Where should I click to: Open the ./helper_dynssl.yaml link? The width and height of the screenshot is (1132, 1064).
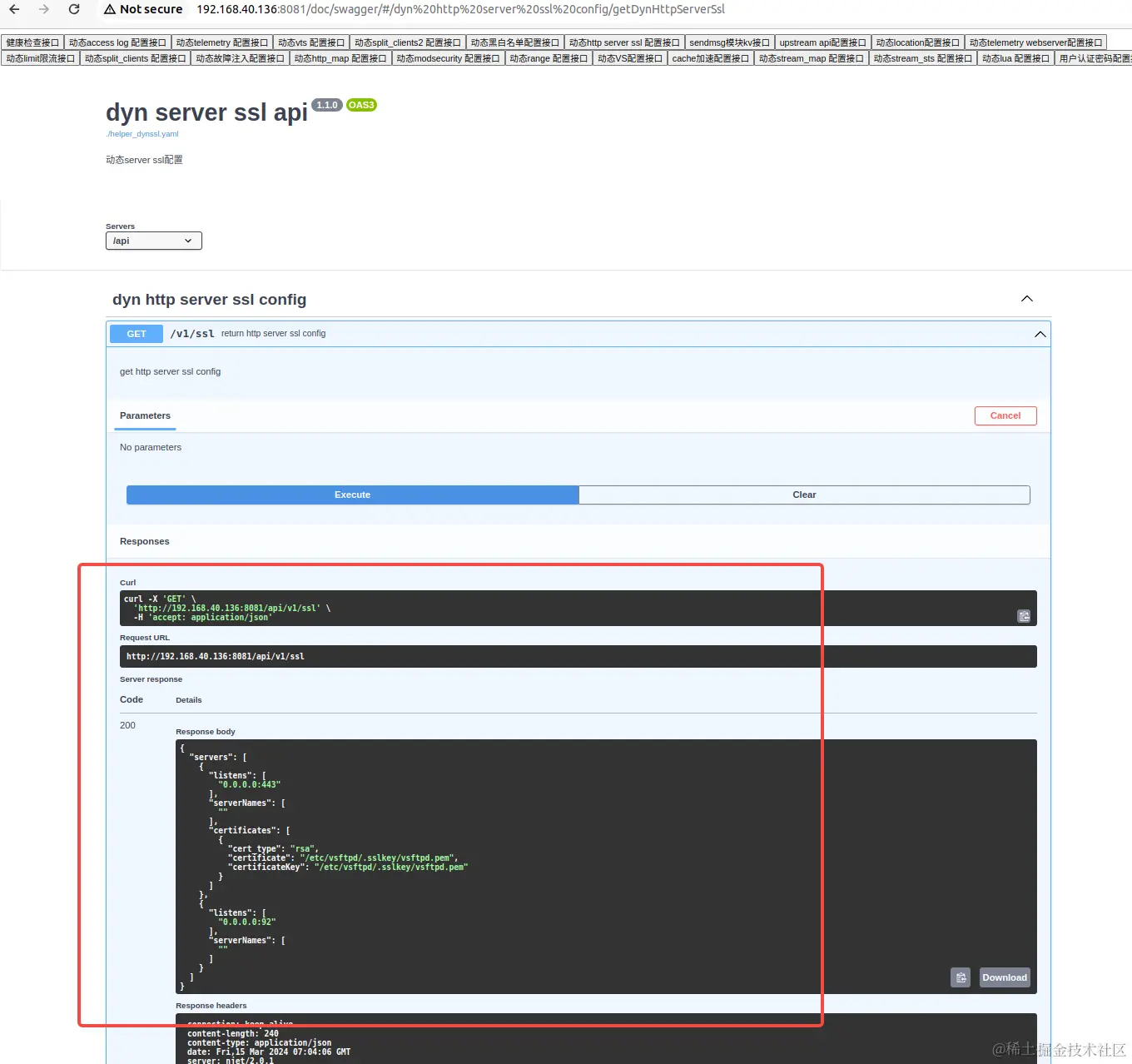click(x=142, y=134)
